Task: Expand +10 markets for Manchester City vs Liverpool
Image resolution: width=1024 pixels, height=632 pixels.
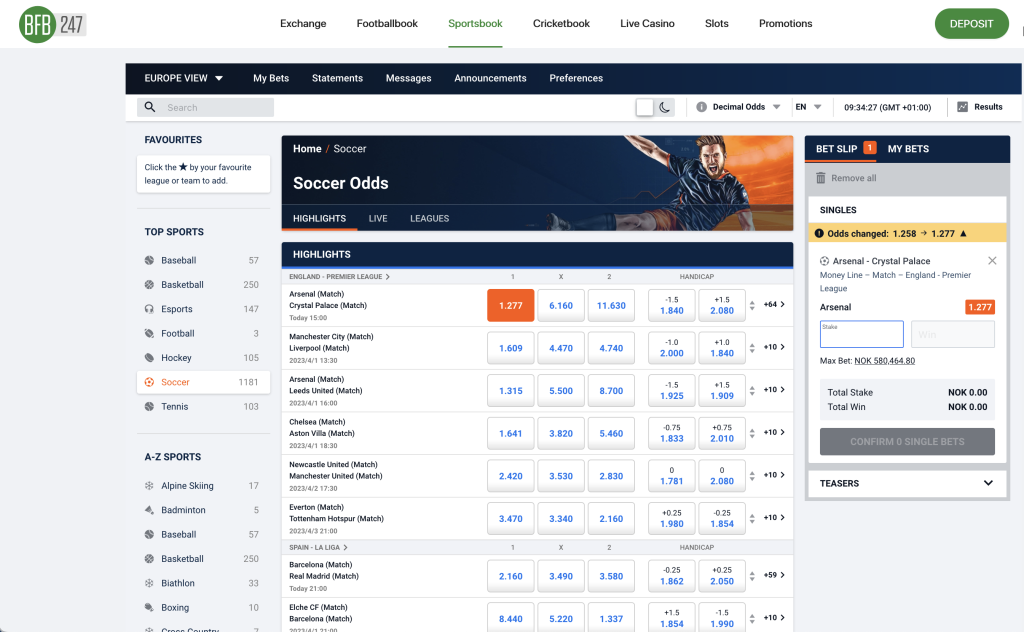Action: click(x=774, y=347)
